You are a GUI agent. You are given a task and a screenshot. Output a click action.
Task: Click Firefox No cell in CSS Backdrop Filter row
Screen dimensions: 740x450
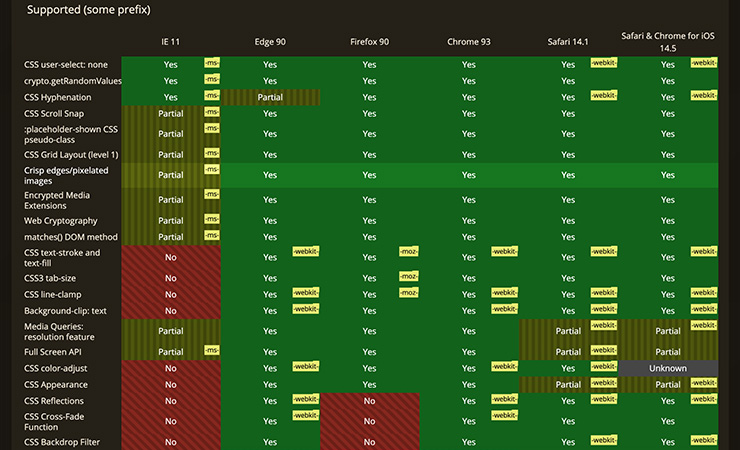point(370,442)
